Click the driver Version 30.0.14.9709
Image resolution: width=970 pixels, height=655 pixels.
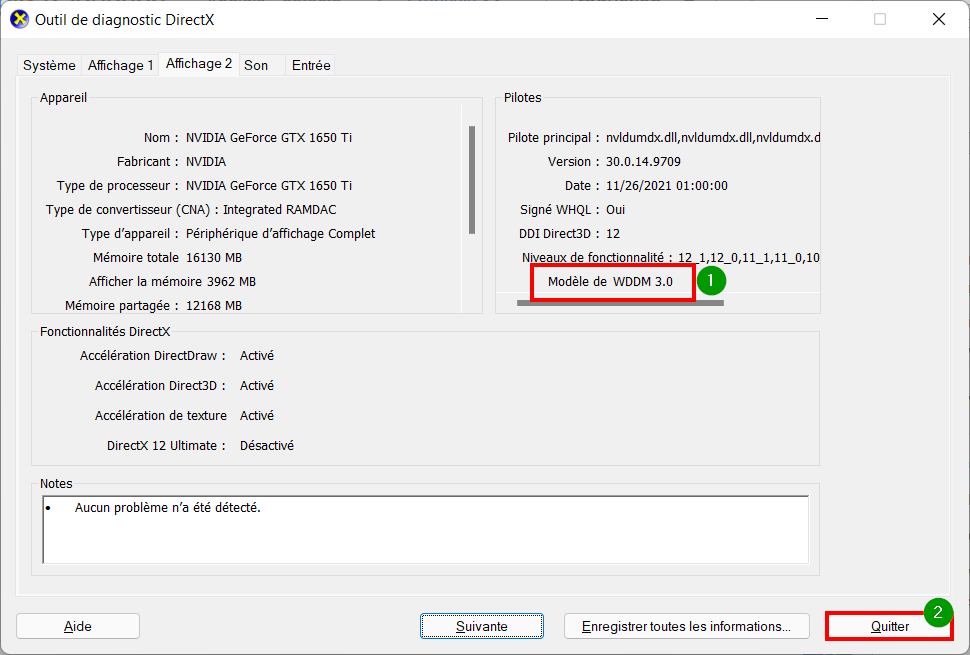pos(643,162)
